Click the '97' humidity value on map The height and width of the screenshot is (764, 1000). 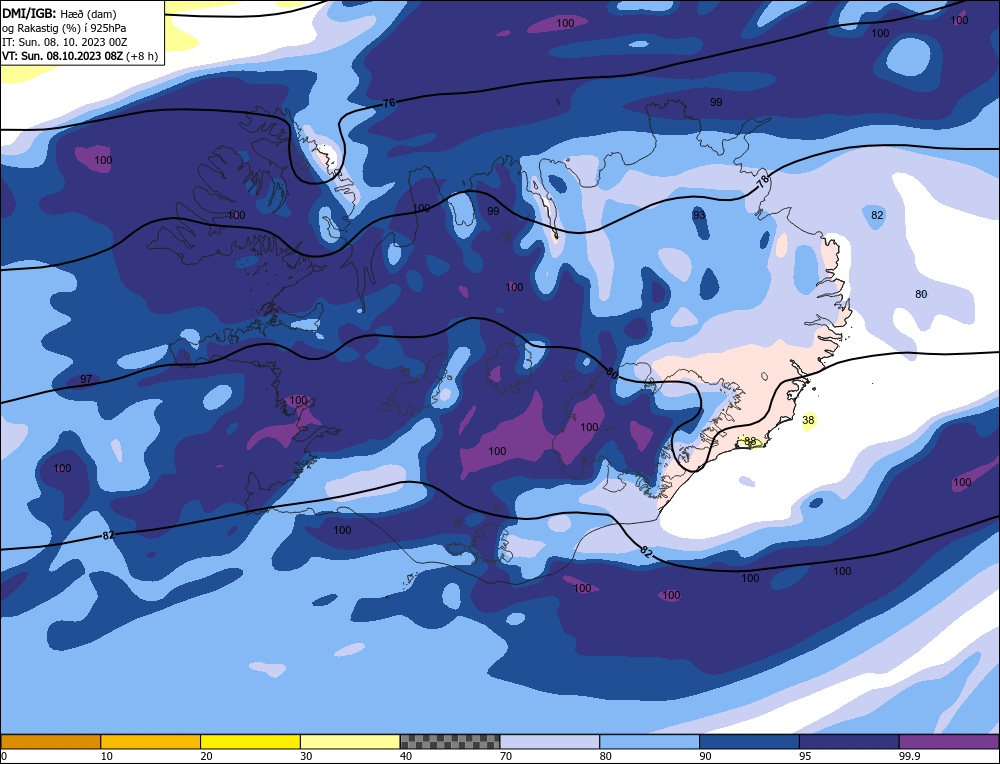click(x=86, y=379)
